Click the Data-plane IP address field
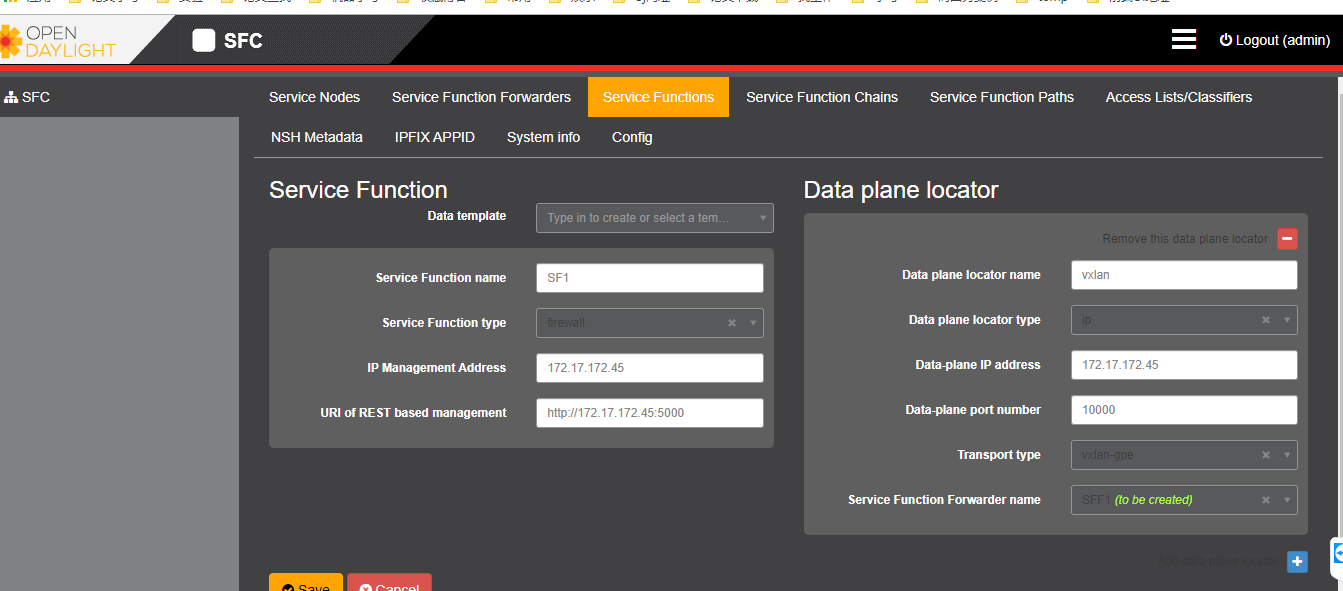This screenshot has width=1343, height=591. (x=1184, y=365)
